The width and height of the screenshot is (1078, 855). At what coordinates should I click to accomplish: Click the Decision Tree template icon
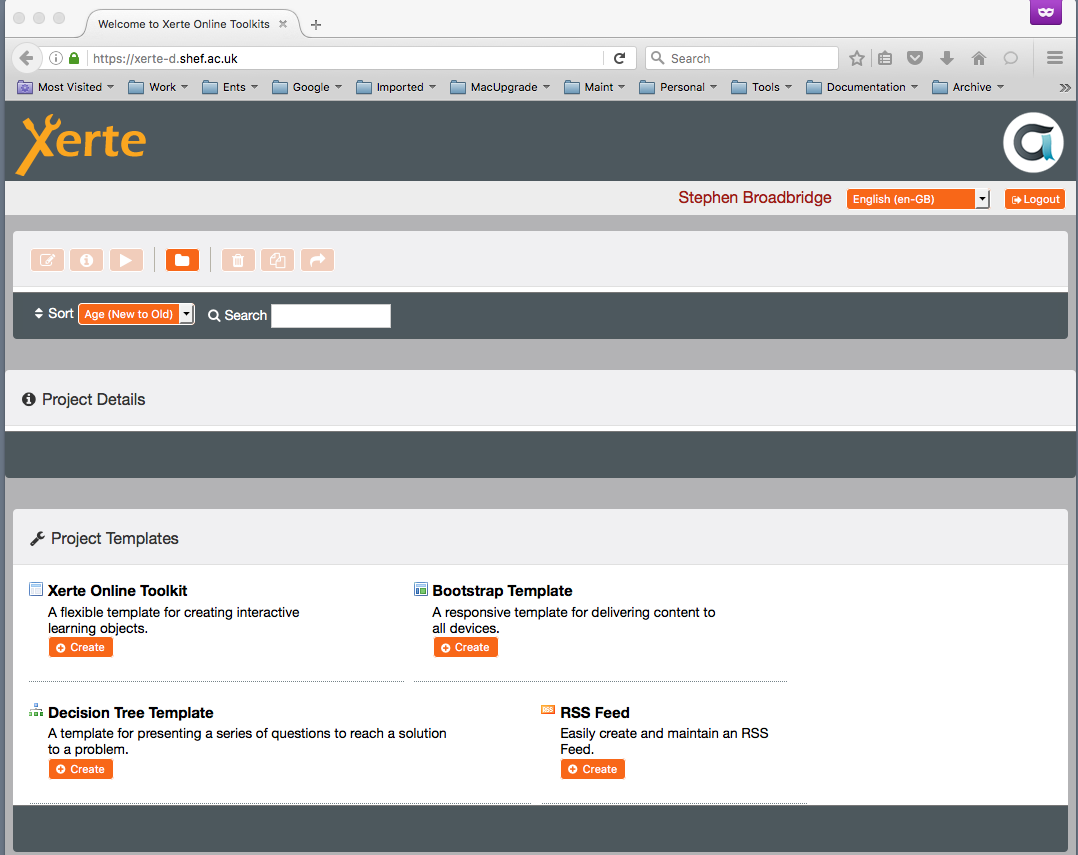(x=36, y=710)
